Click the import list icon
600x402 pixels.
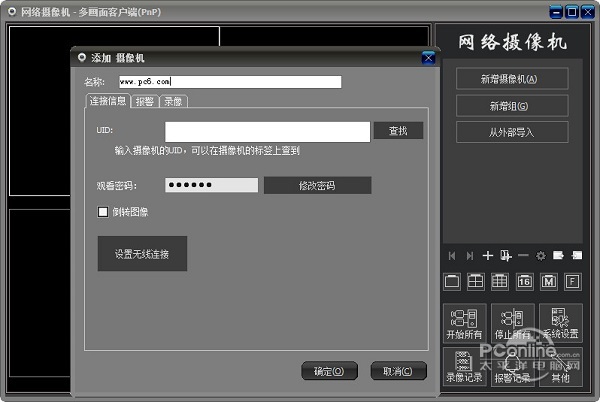pos(577,255)
